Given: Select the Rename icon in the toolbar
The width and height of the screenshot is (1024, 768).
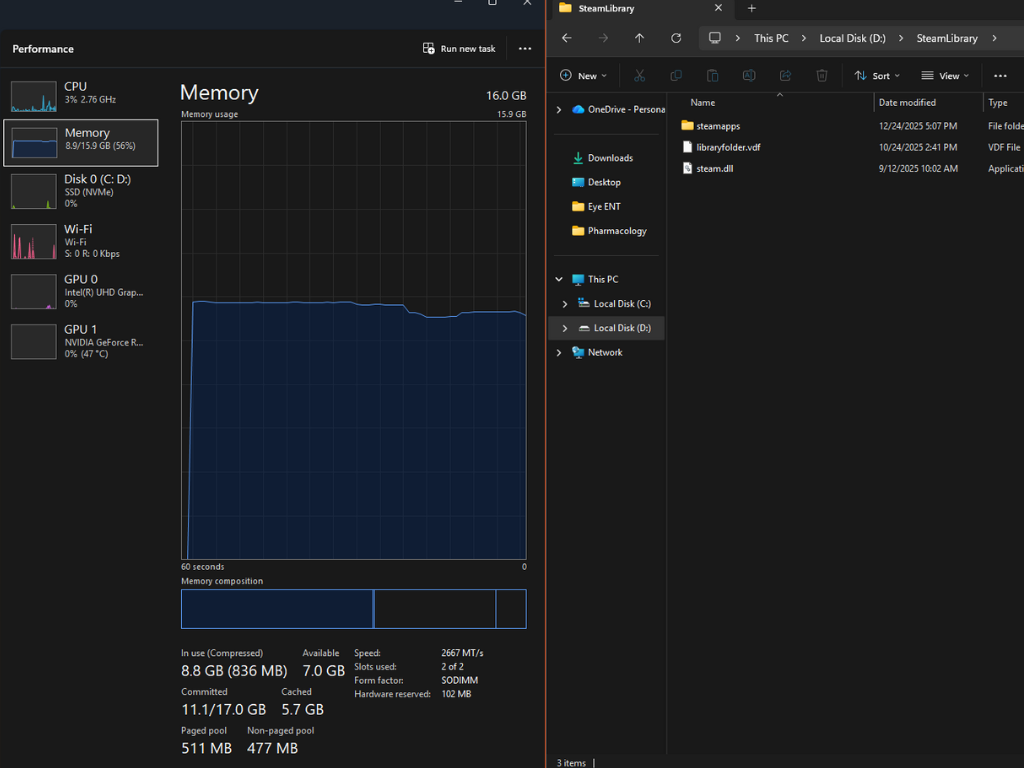Looking at the screenshot, I should coord(748,75).
